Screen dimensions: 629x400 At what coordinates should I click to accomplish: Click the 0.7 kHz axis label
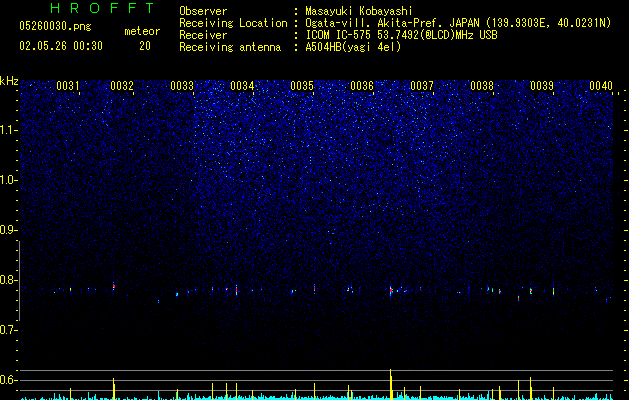click(8, 330)
